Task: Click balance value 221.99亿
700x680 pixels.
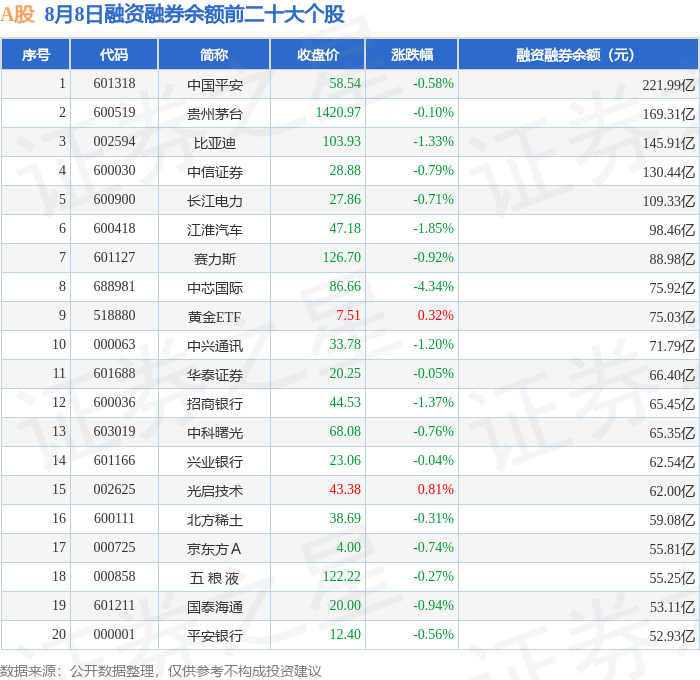Action: [668, 85]
